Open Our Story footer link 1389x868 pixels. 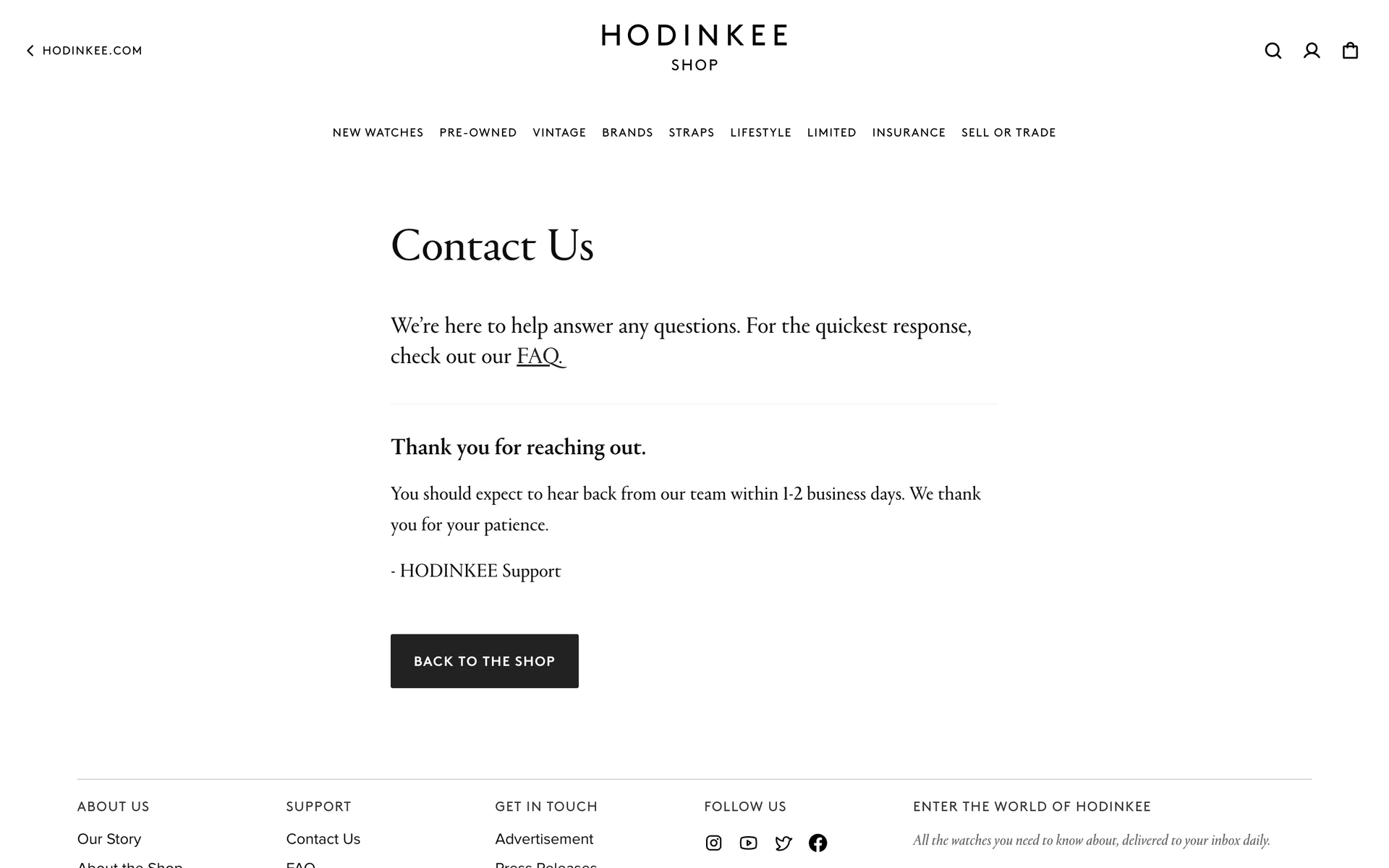pyautogui.click(x=109, y=839)
